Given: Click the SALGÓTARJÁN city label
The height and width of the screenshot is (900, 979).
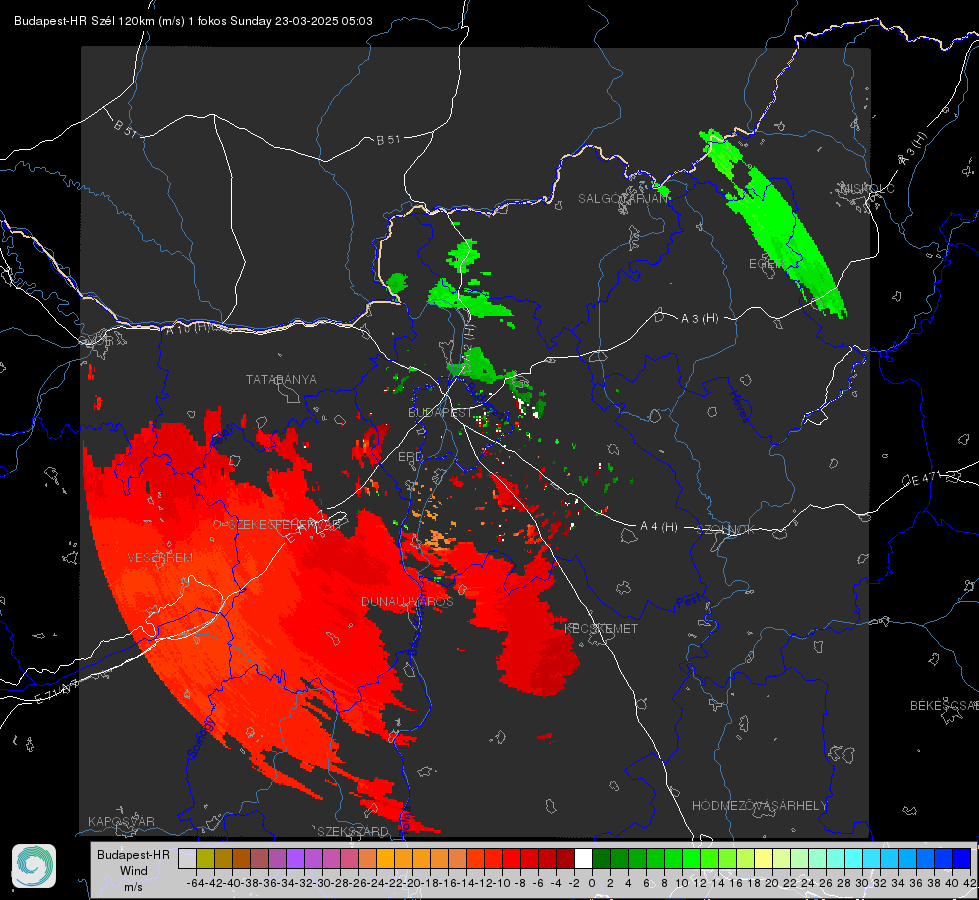Looking at the screenshot, I should point(623,199).
